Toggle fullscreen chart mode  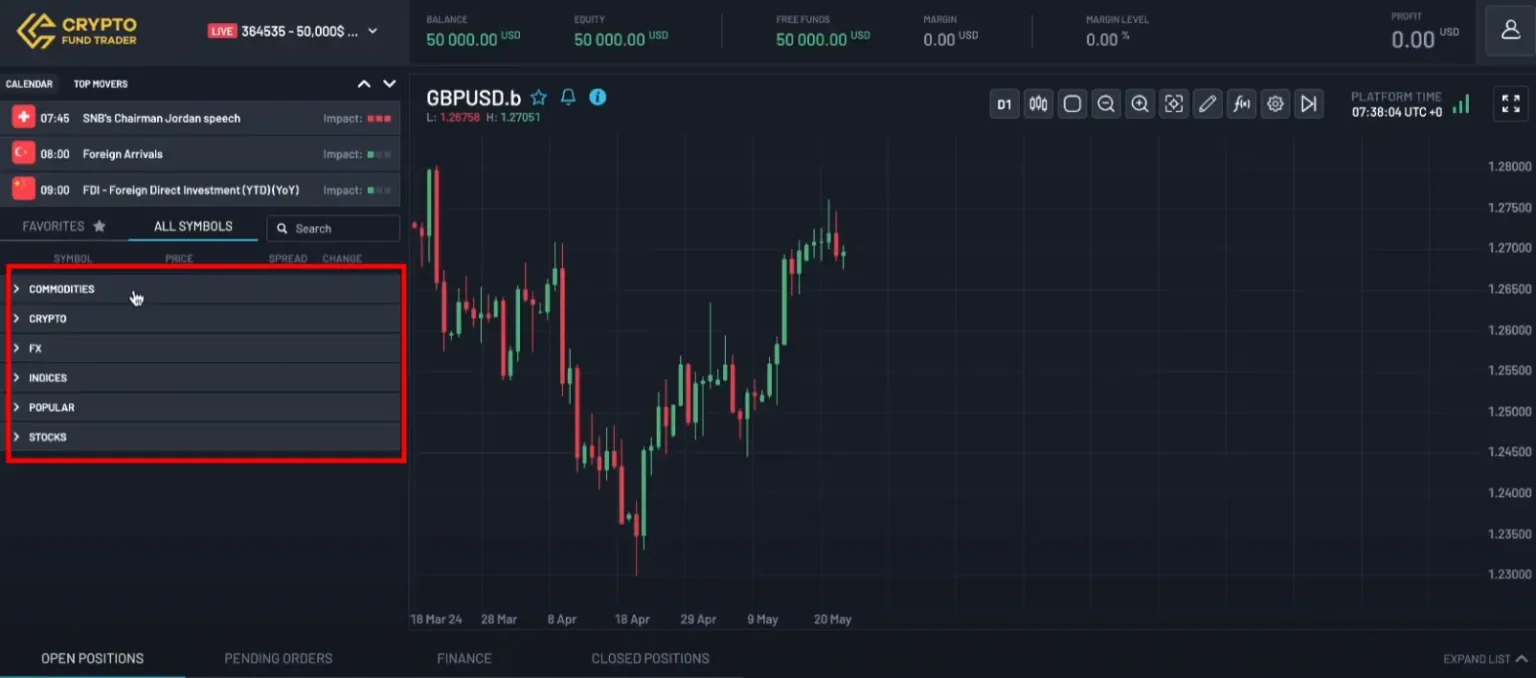click(1511, 104)
